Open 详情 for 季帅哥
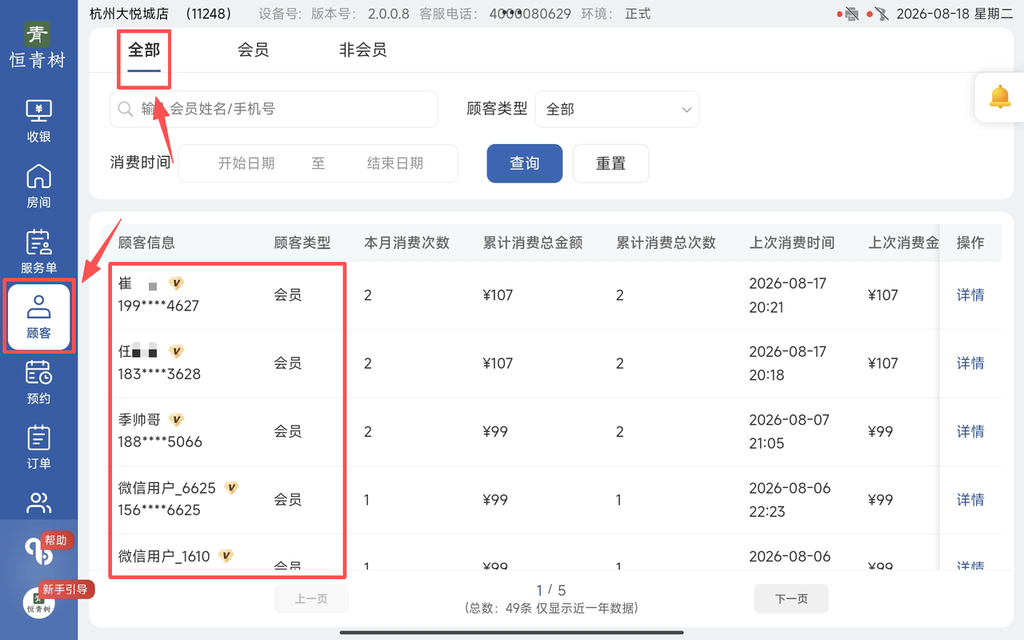This screenshot has width=1024, height=640. 970,431
